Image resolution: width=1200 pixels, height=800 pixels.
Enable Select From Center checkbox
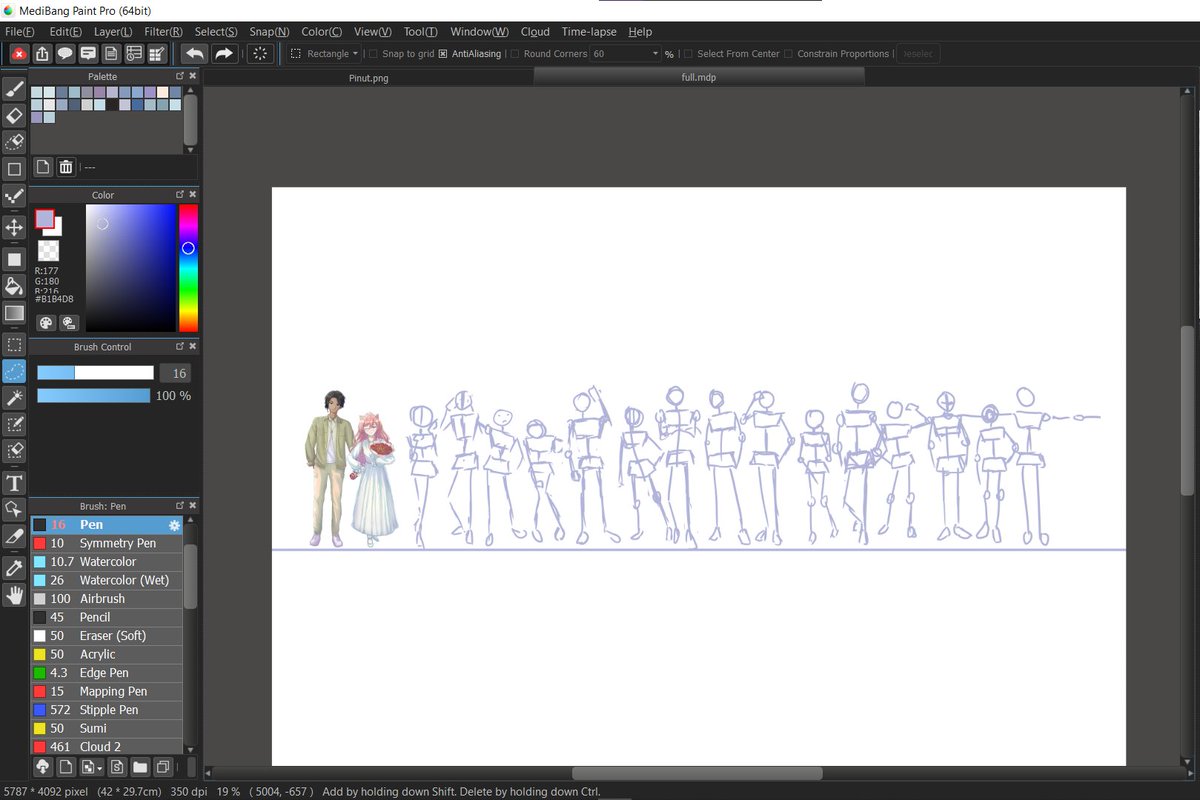point(688,54)
